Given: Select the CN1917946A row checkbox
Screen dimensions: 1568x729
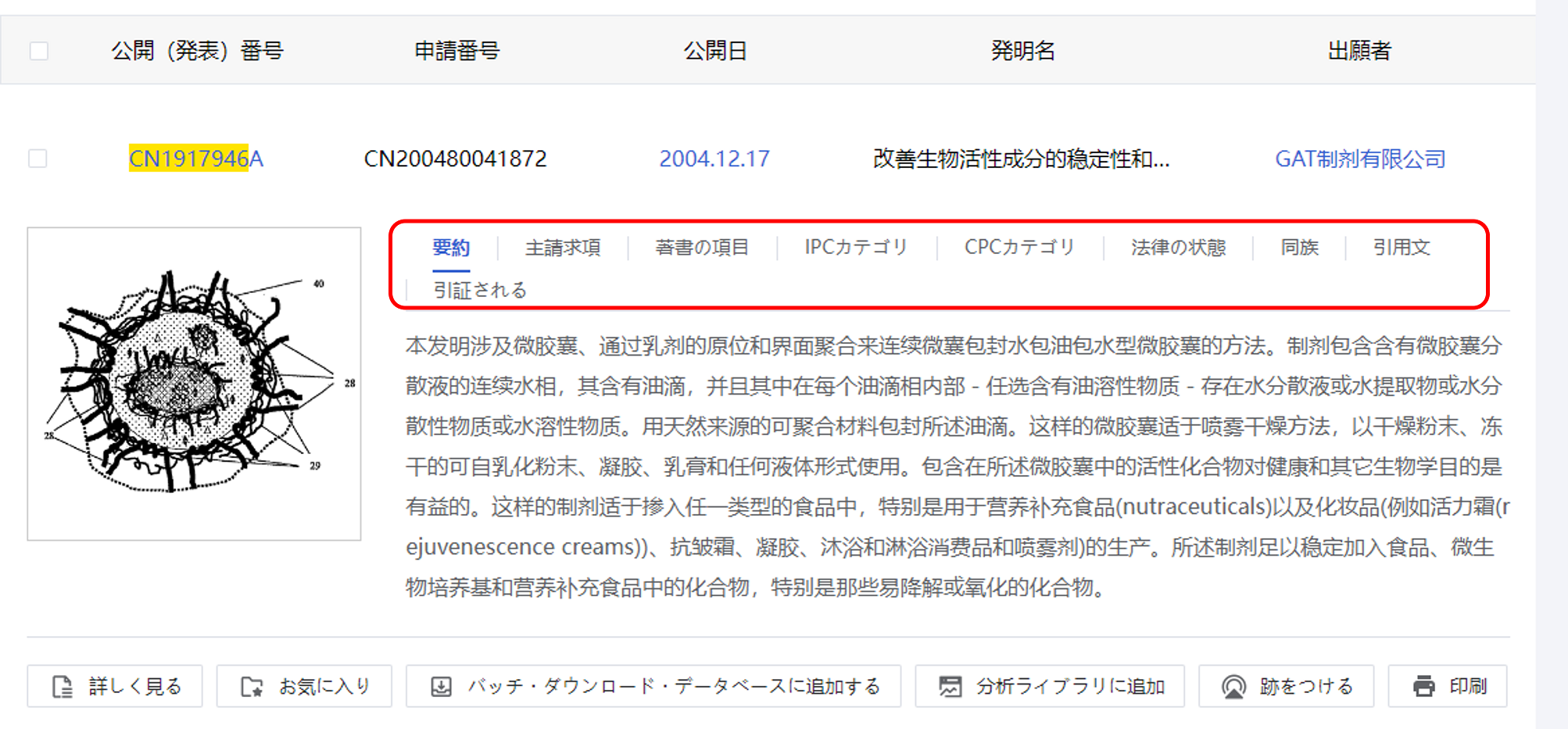Looking at the screenshot, I should [37, 159].
